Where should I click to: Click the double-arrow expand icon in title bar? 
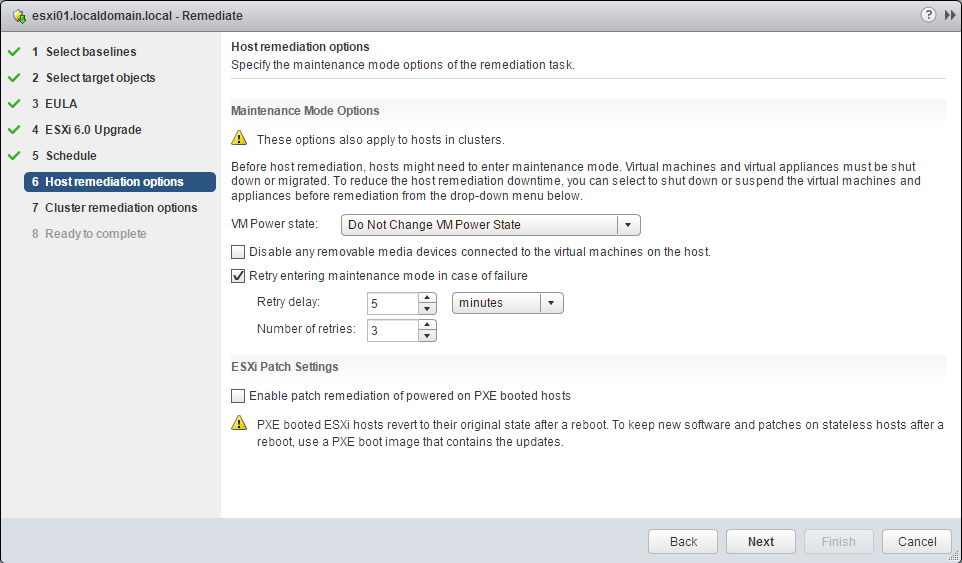click(948, 16)
